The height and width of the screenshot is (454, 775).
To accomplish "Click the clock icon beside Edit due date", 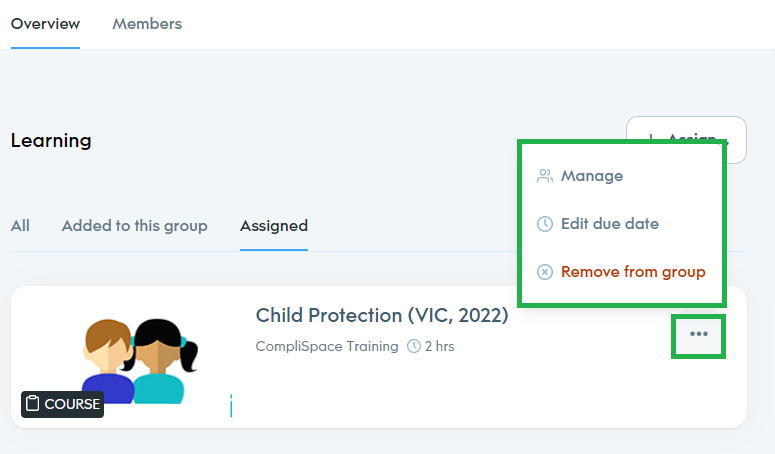I will (x=545, y=224).
